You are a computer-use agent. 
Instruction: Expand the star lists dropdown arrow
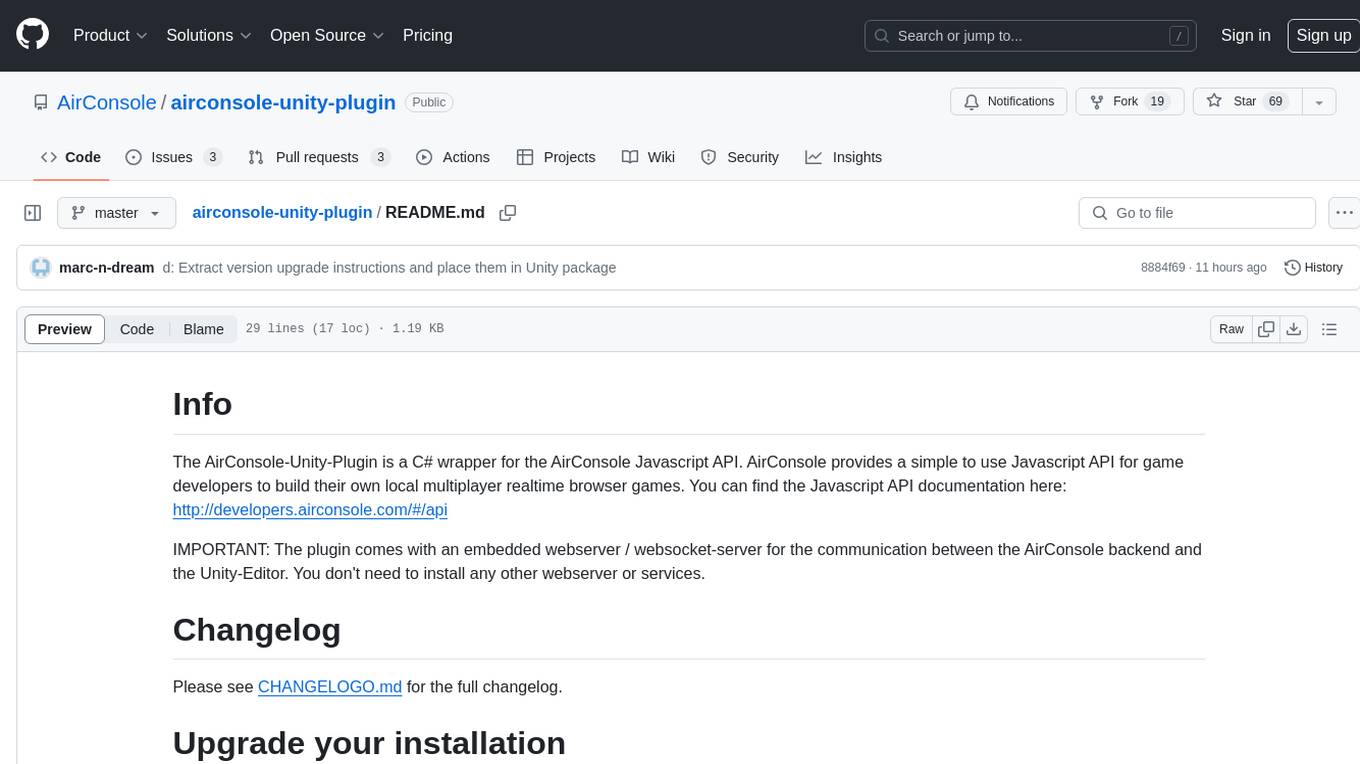pyautogui.click(x=1319, y=102)
